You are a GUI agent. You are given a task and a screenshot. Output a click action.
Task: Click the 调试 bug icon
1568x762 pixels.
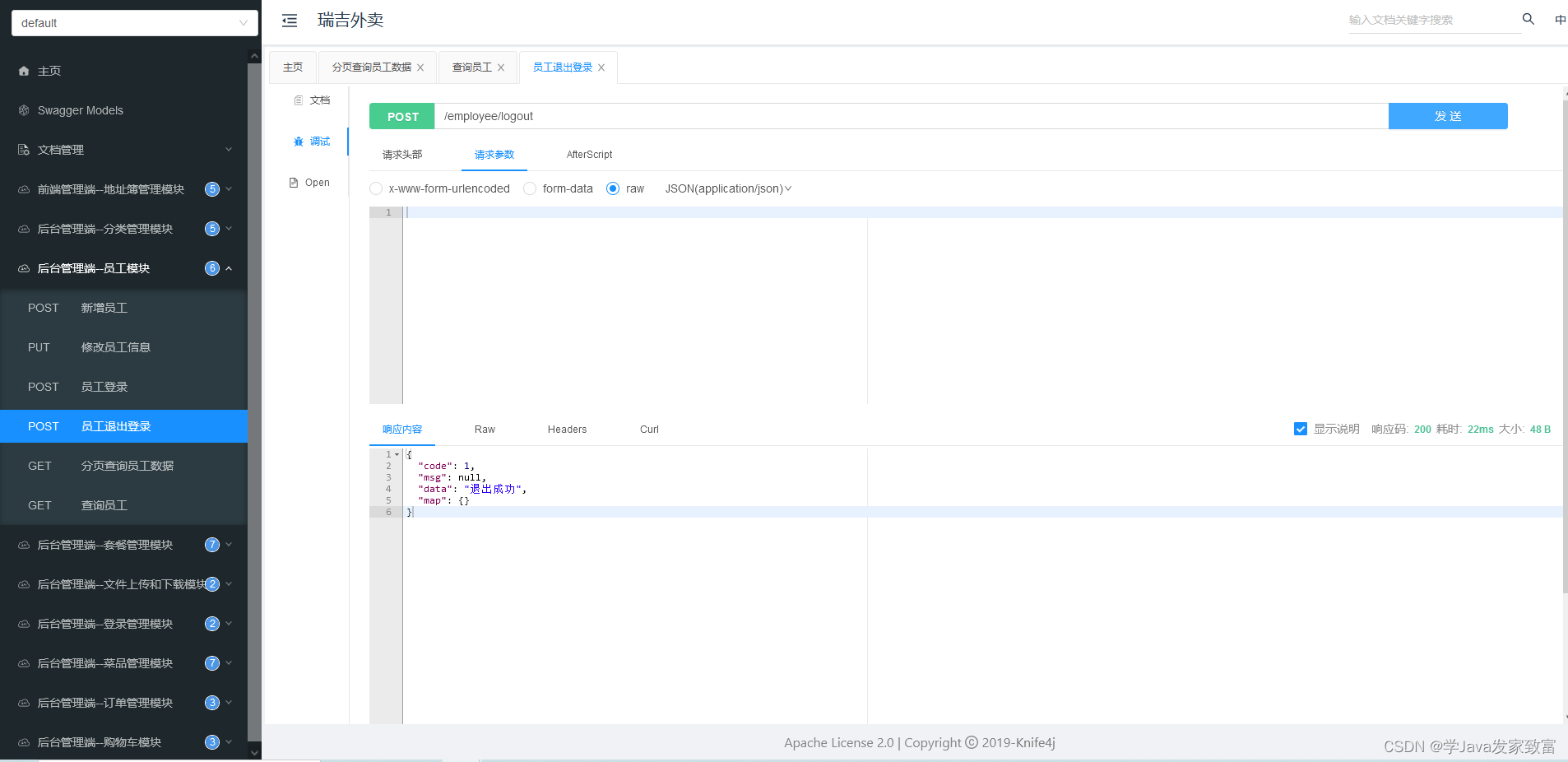(x=299, y=142)
